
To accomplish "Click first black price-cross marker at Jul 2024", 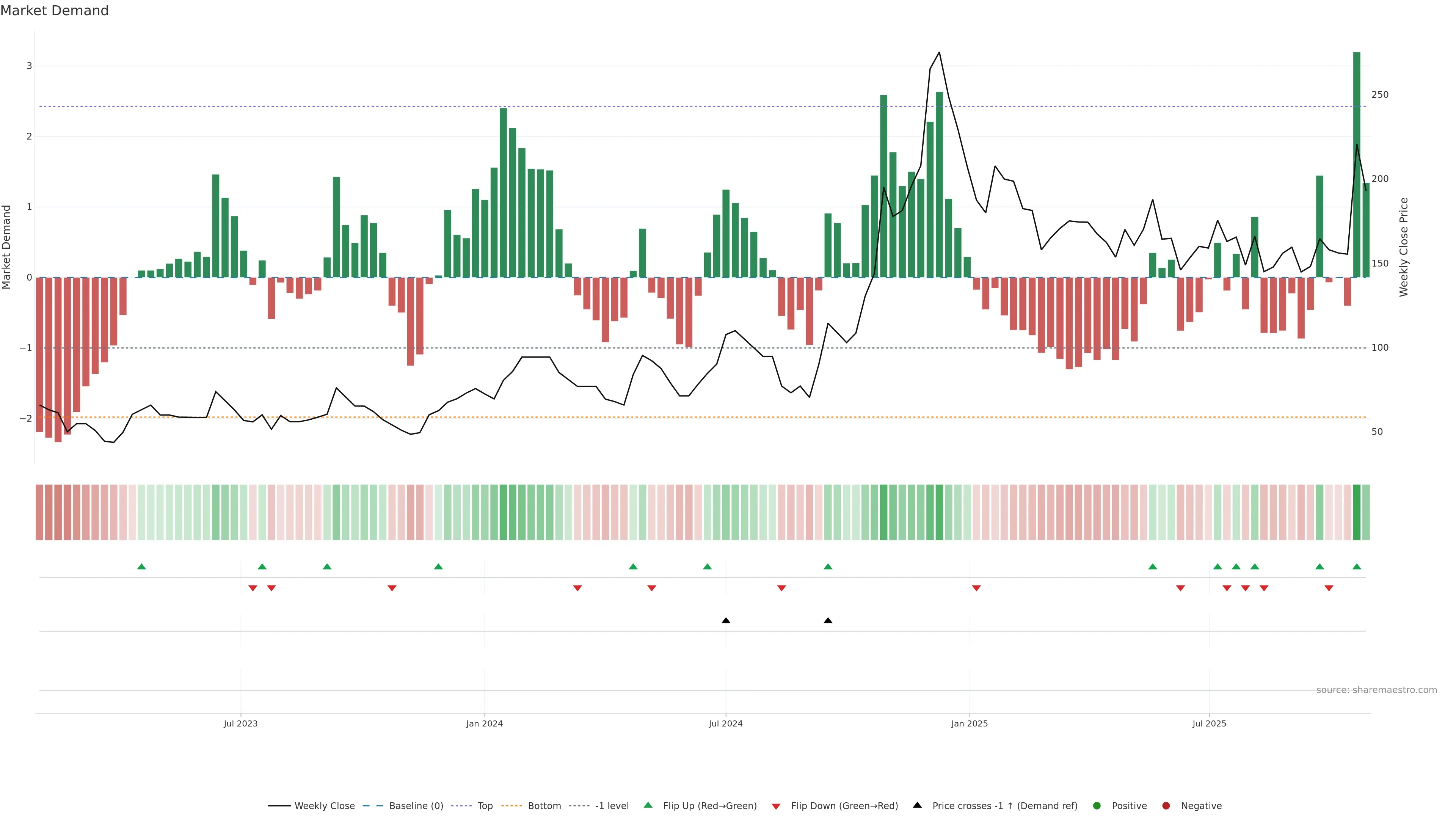I will click(726, 621).
